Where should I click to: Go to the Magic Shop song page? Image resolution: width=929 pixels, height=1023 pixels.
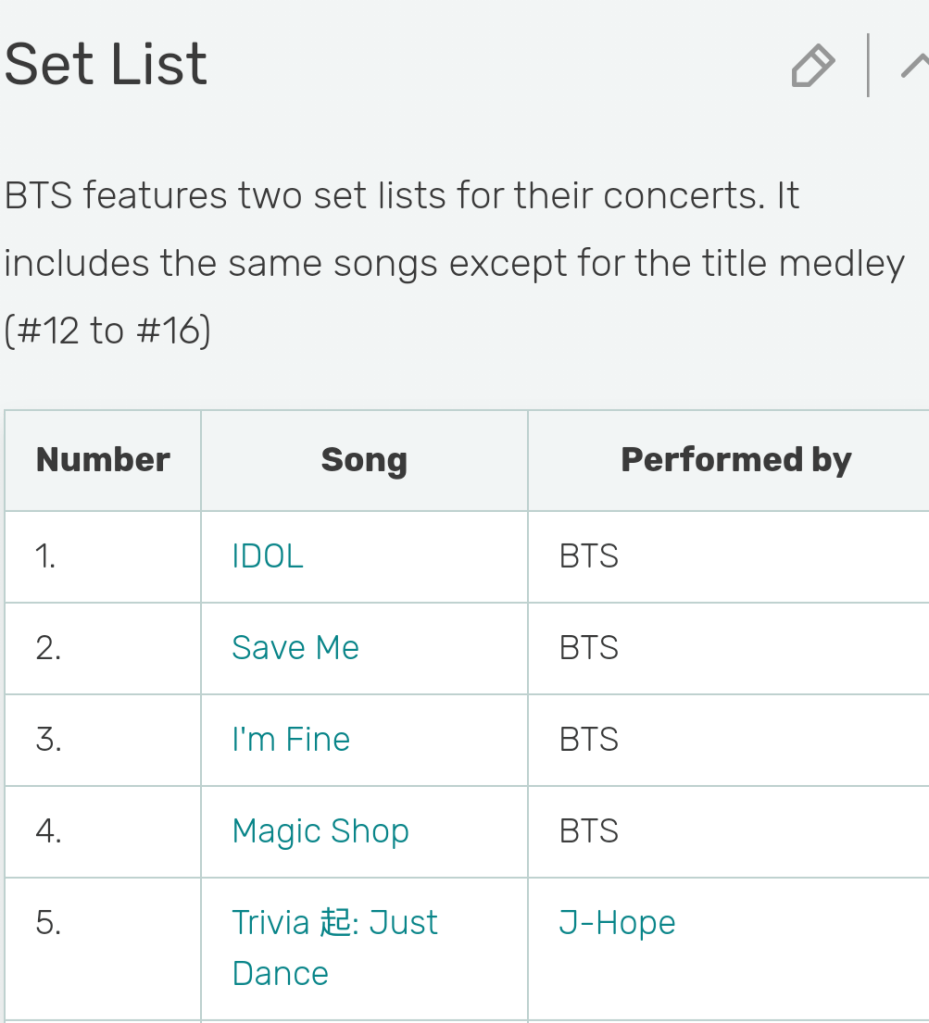pos(320,831)
